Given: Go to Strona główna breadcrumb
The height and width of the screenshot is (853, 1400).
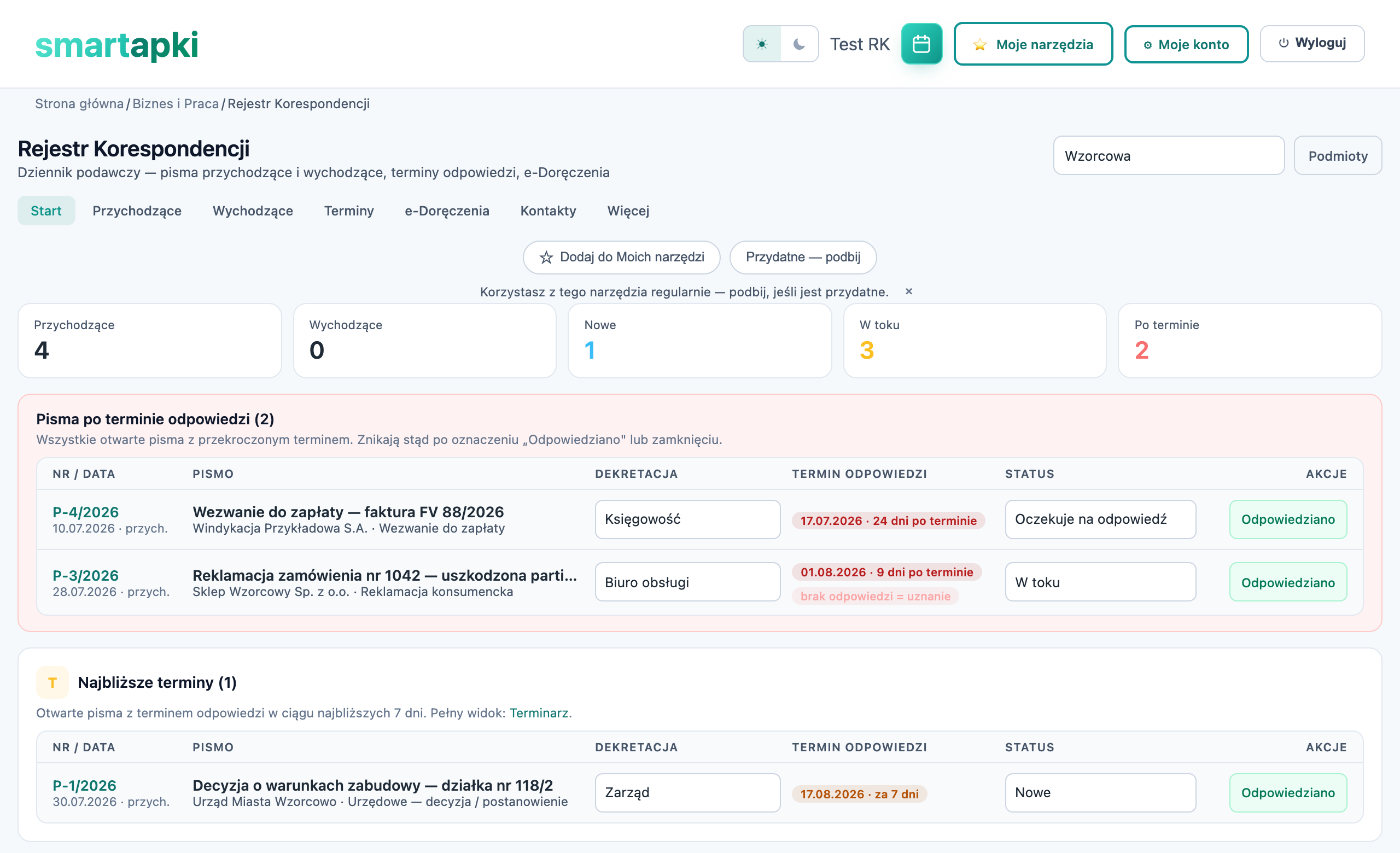Looking at the screenshot, I should tap(79, 103).
